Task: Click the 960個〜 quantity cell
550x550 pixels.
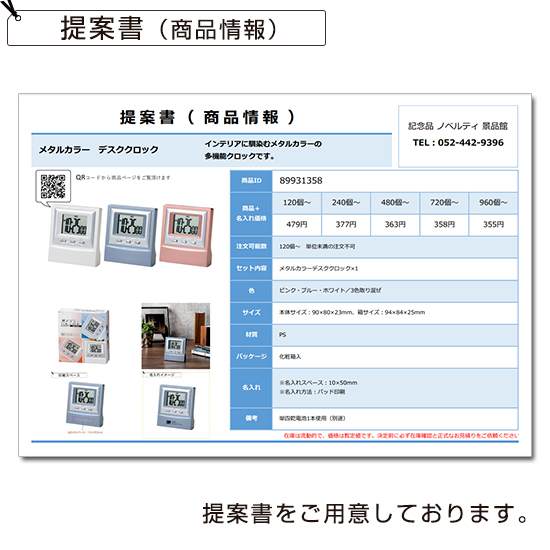Action: (493, 203)
